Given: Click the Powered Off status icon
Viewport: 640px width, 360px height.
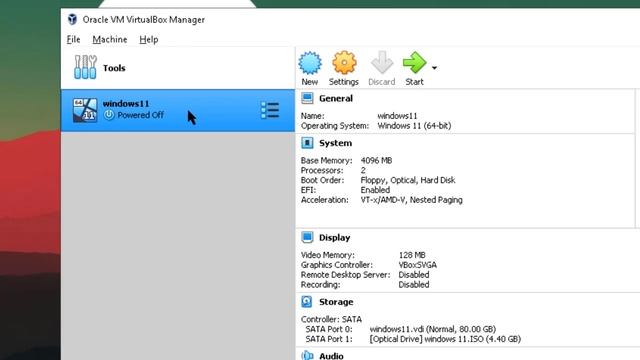Looking at the screenshot, I should (109, 115).
